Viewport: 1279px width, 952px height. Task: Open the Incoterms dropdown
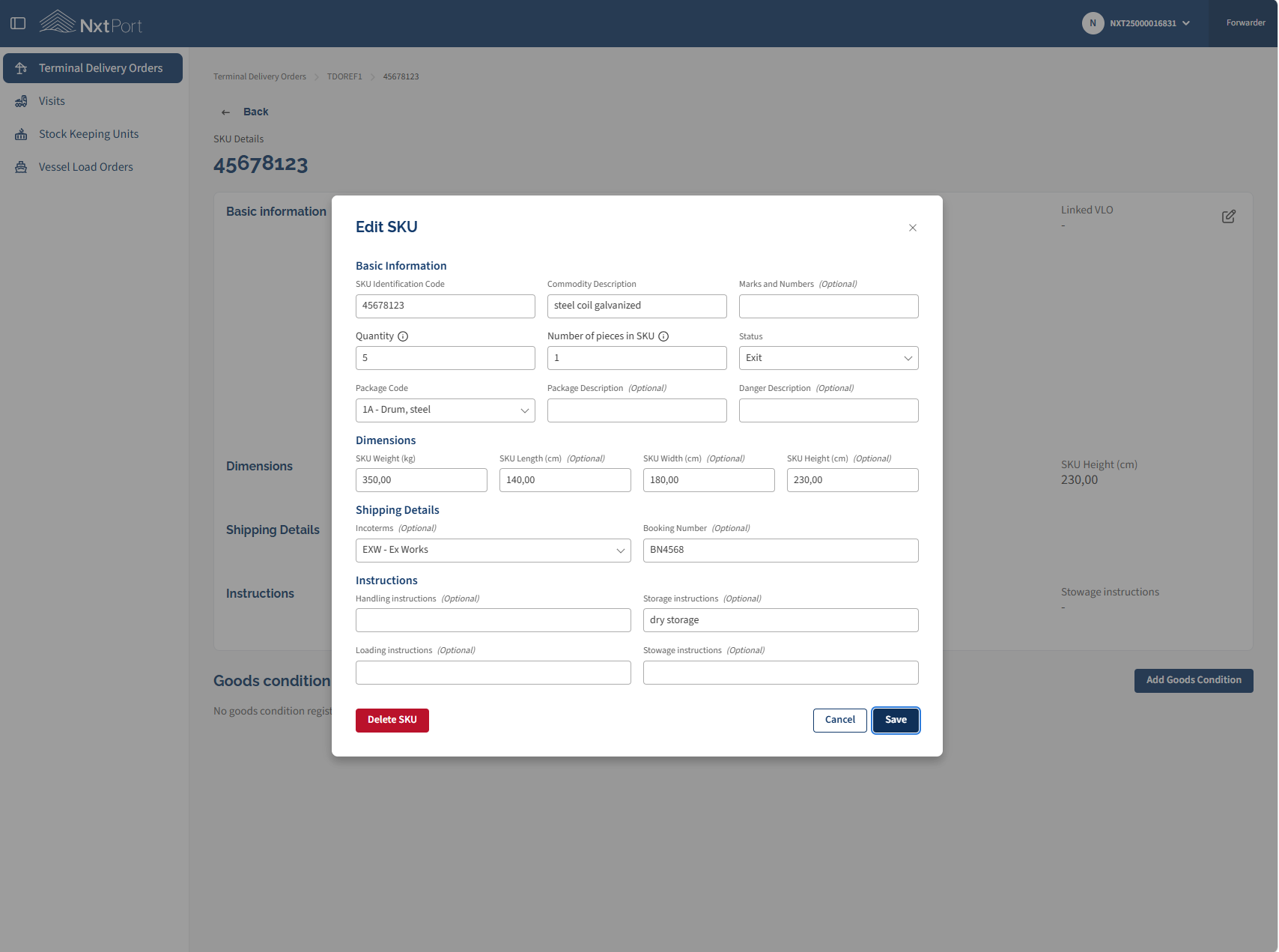493,551
